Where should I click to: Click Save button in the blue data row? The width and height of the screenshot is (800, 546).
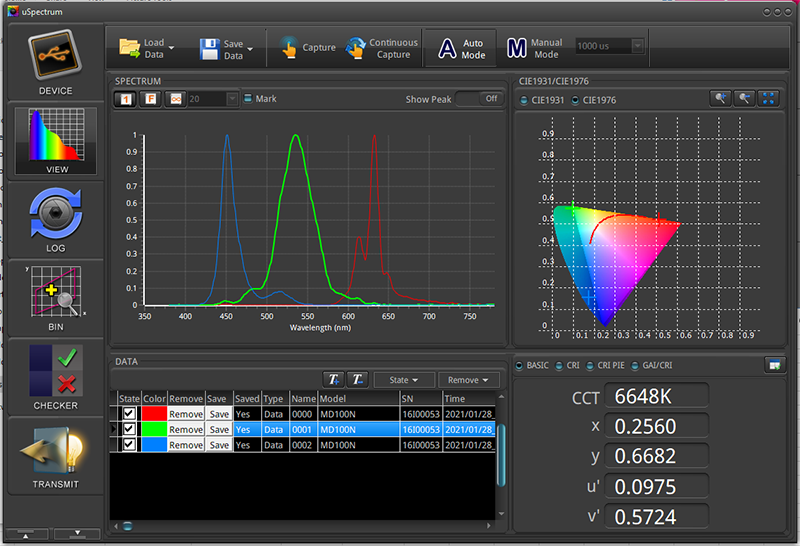pos(219,445)
